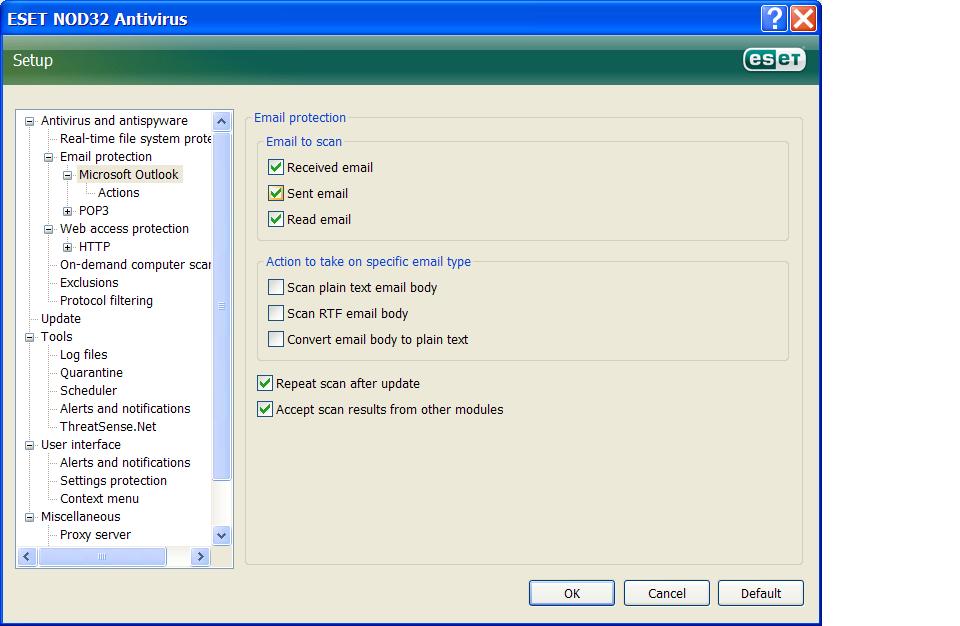Collapse the Tools tree node
This screenshot has height=626, width=960.
coord(29,338)
